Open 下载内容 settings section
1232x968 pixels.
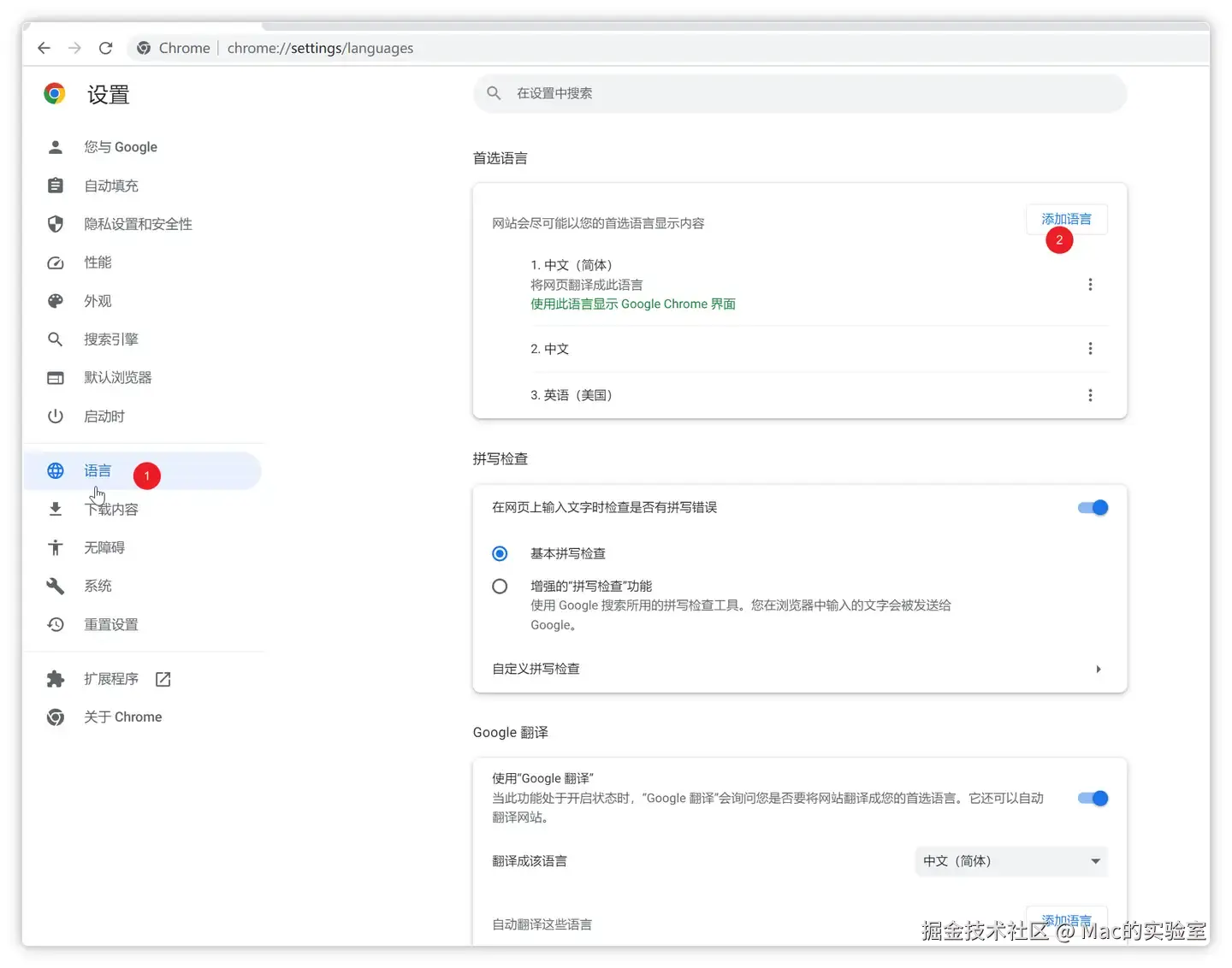111,510
